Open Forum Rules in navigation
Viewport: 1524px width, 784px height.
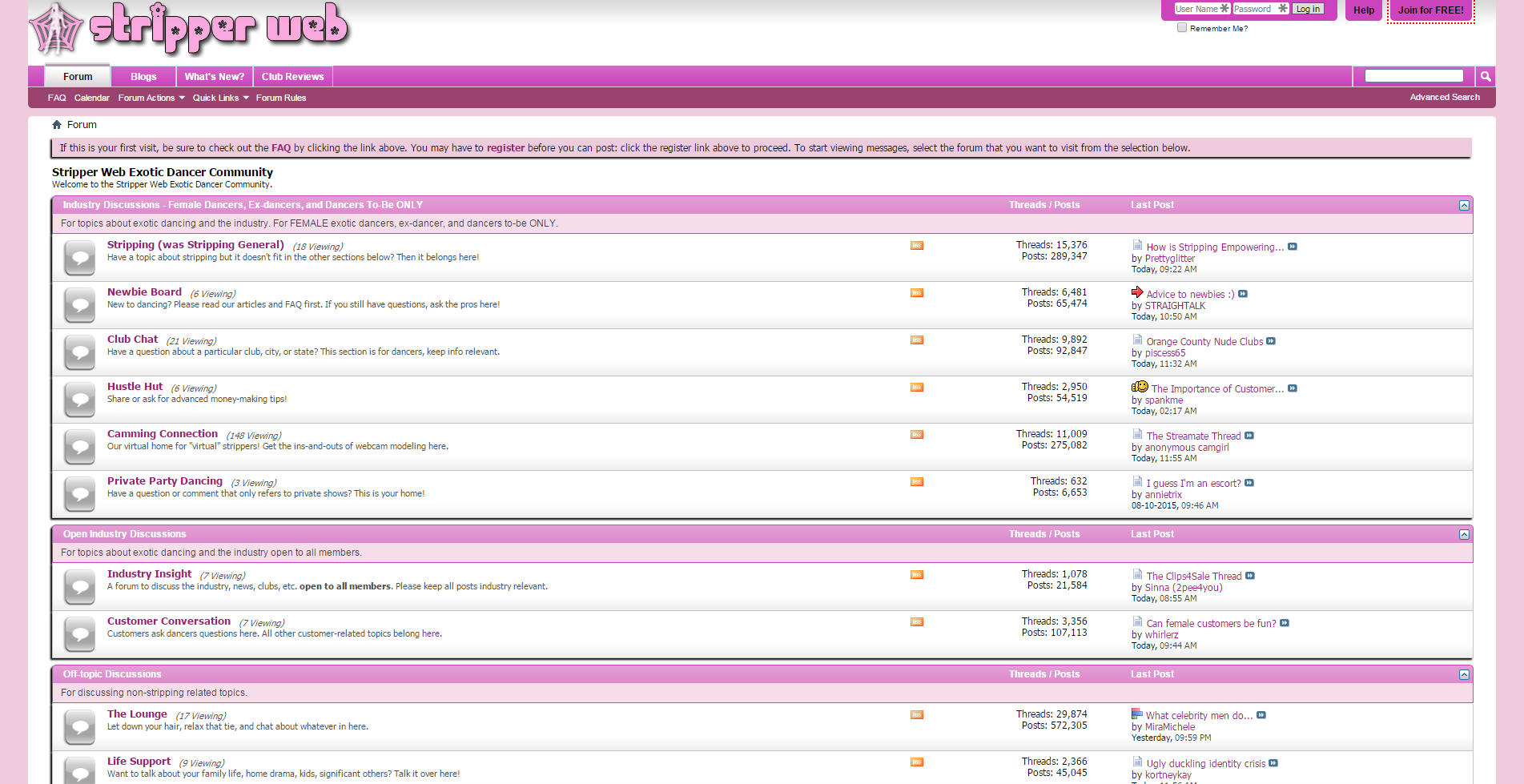[281, 98]
